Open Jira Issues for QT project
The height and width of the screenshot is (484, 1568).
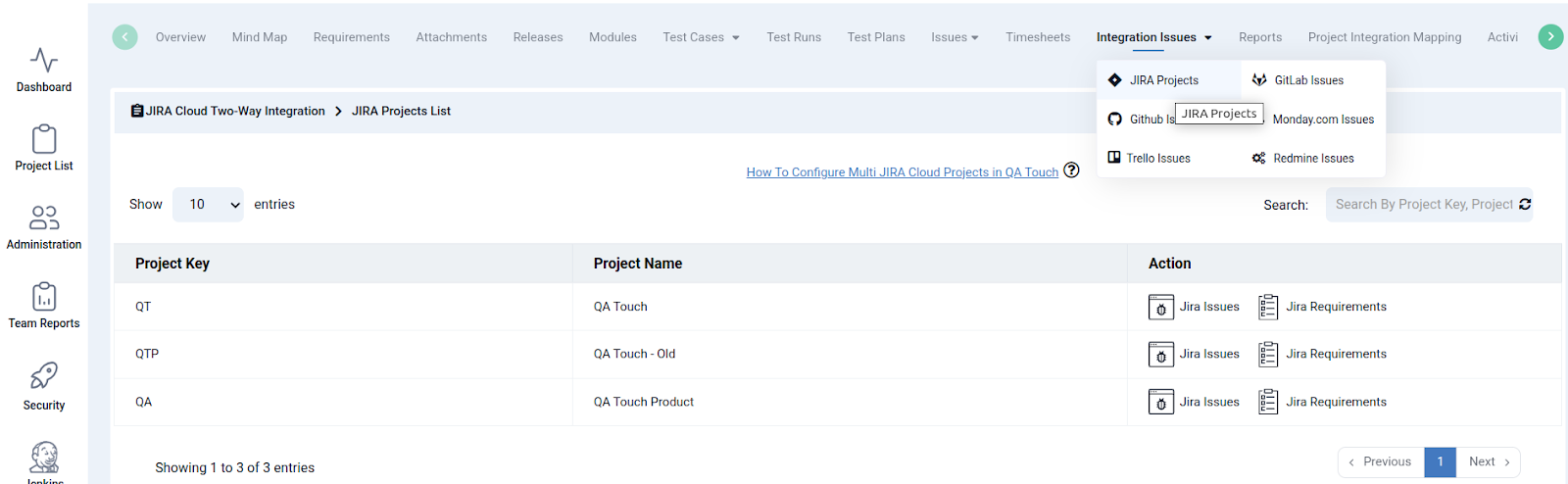pyautogui.click(x=1194, y=307)
